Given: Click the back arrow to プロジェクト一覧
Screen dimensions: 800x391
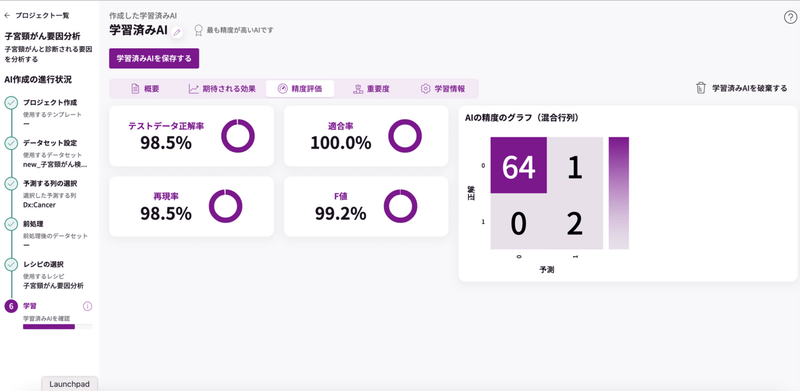Looking at the screenshot, I should point(7,16).
